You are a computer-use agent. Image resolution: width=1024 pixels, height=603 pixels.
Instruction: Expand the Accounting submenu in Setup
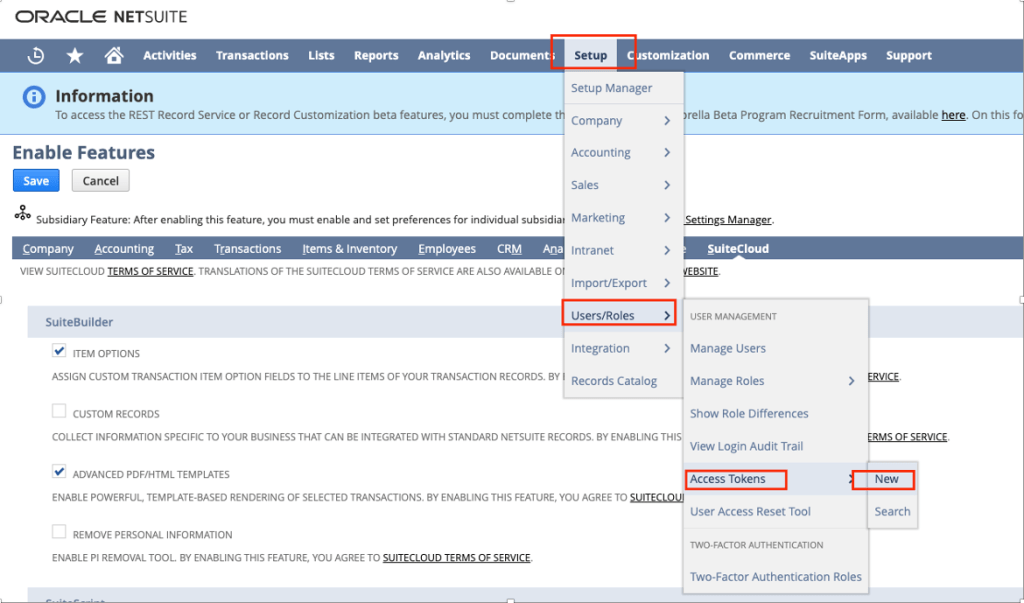(620, 153)
